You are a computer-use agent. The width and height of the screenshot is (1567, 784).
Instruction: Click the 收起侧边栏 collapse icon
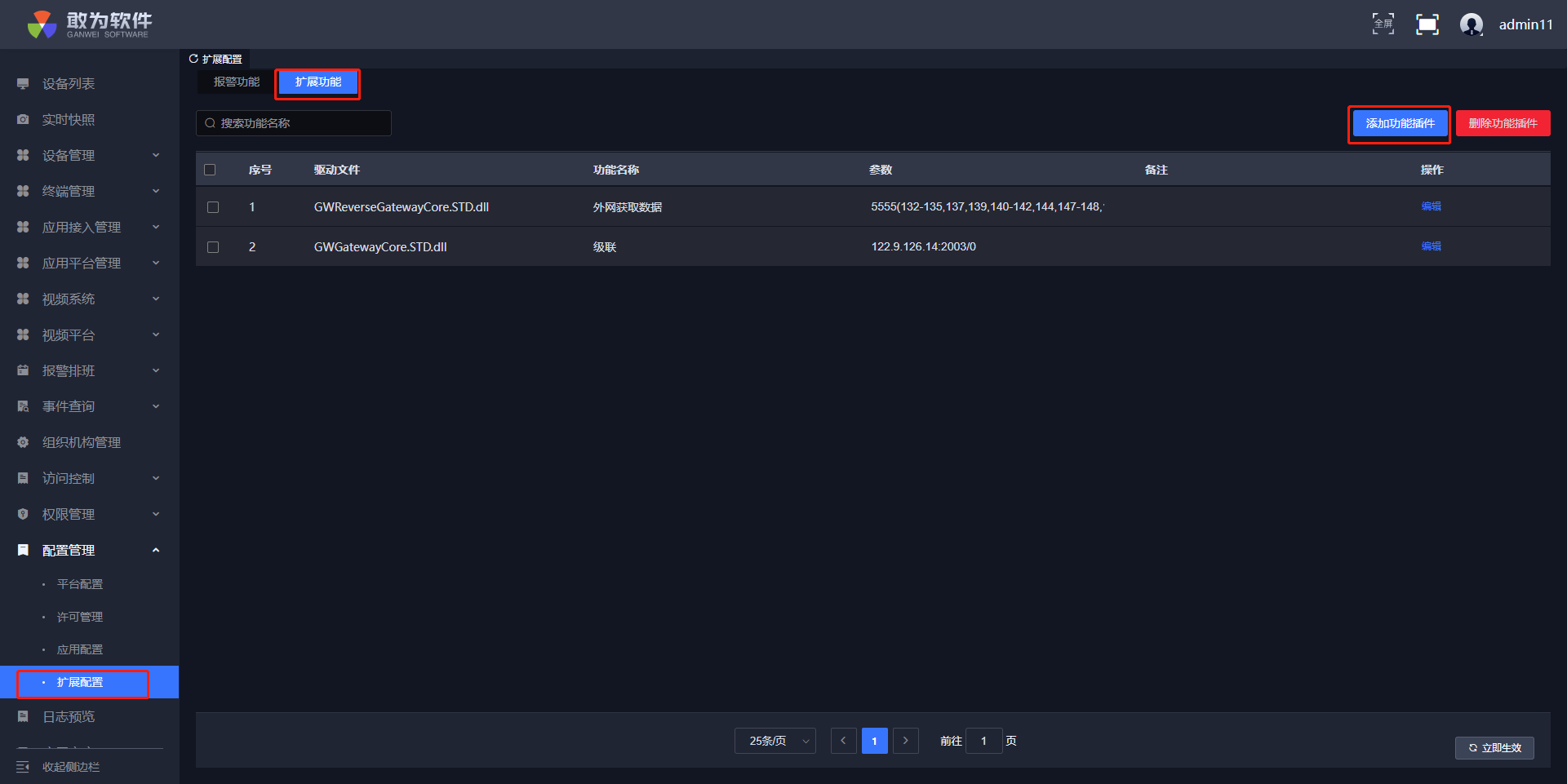pyautogui.click(x=23, y=767)
